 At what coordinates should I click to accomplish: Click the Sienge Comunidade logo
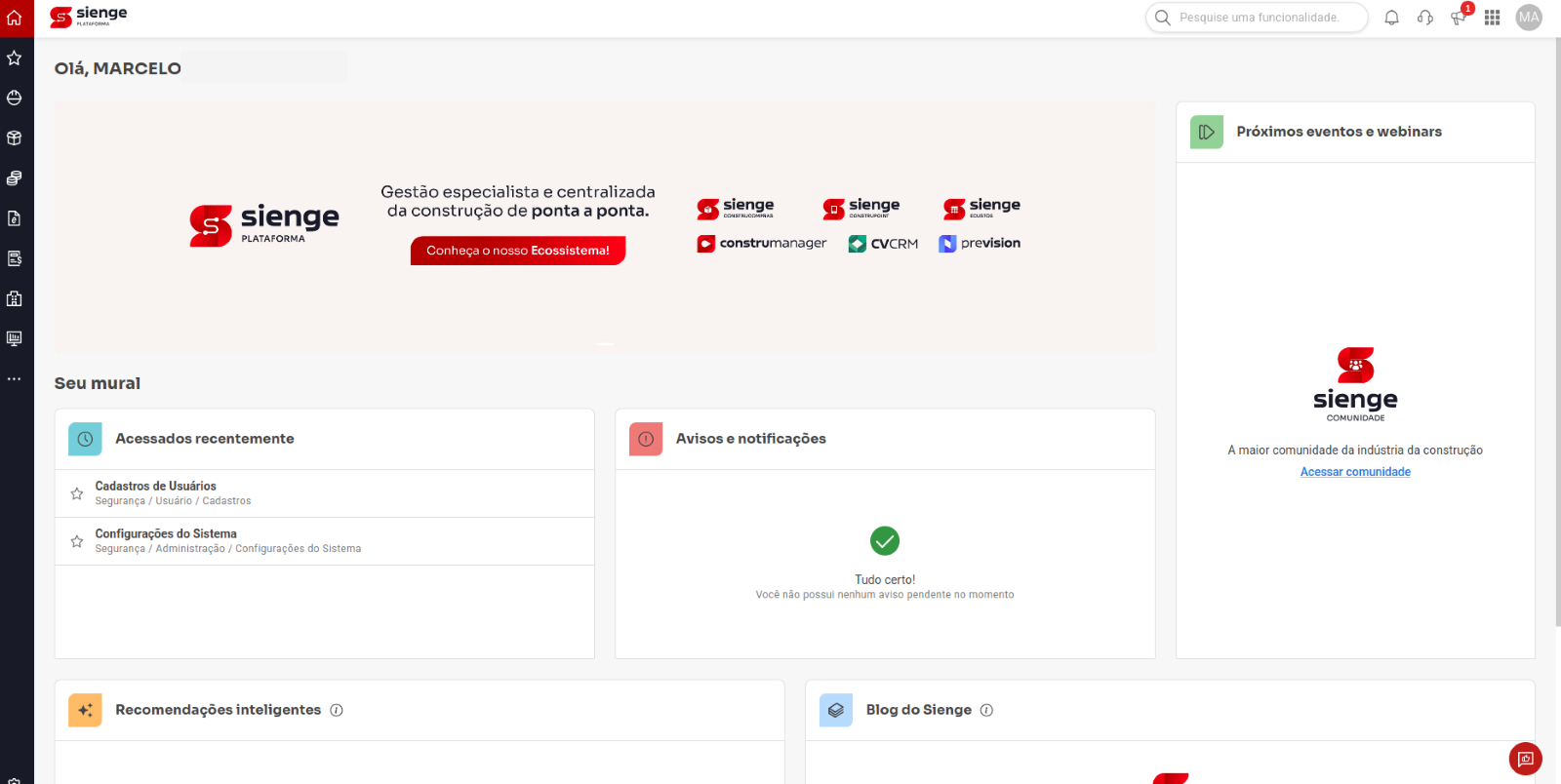[x=1355, y=384]
